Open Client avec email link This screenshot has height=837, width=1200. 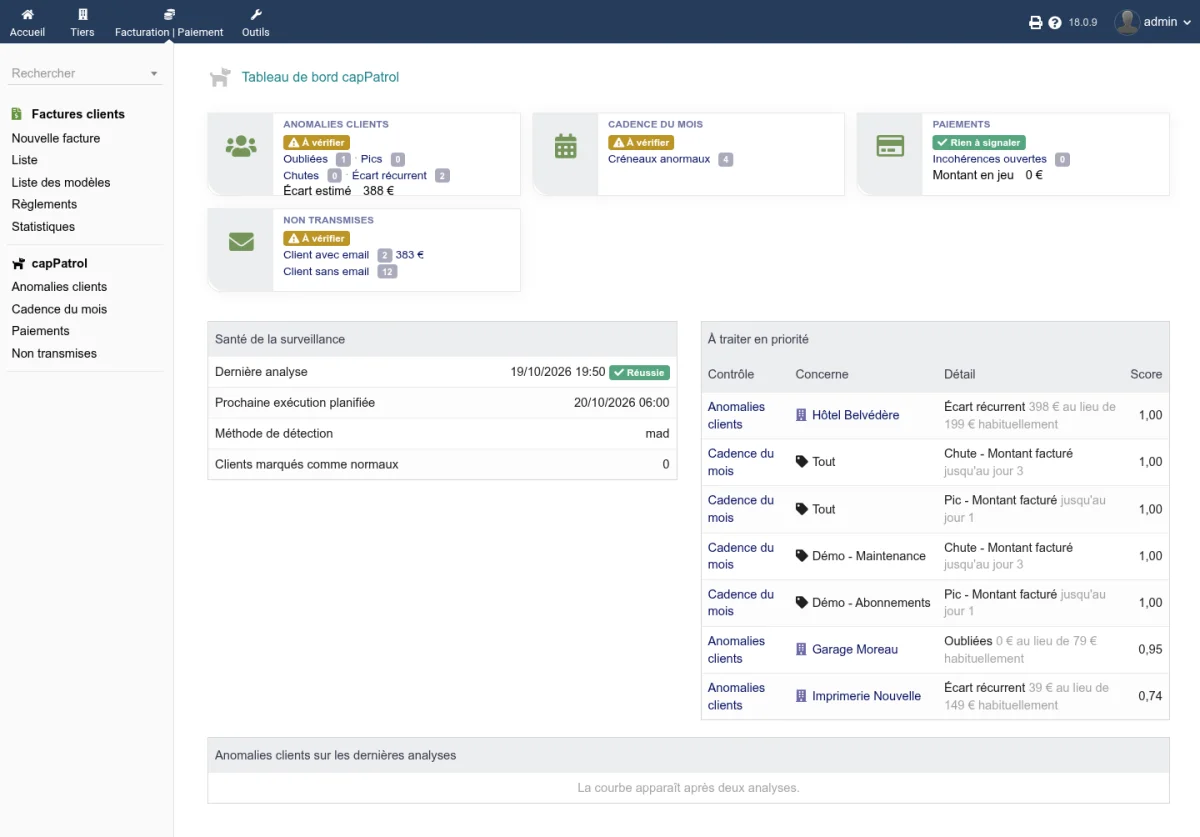(326, 255)
